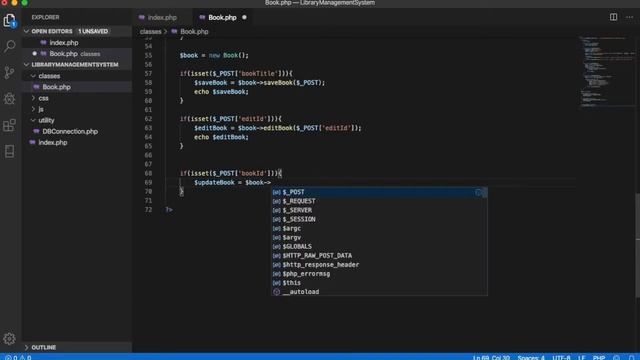This screenshot has height=360, width=640.
Task: Click line number 62 in gutter
Action: click(x=148, y=119)
